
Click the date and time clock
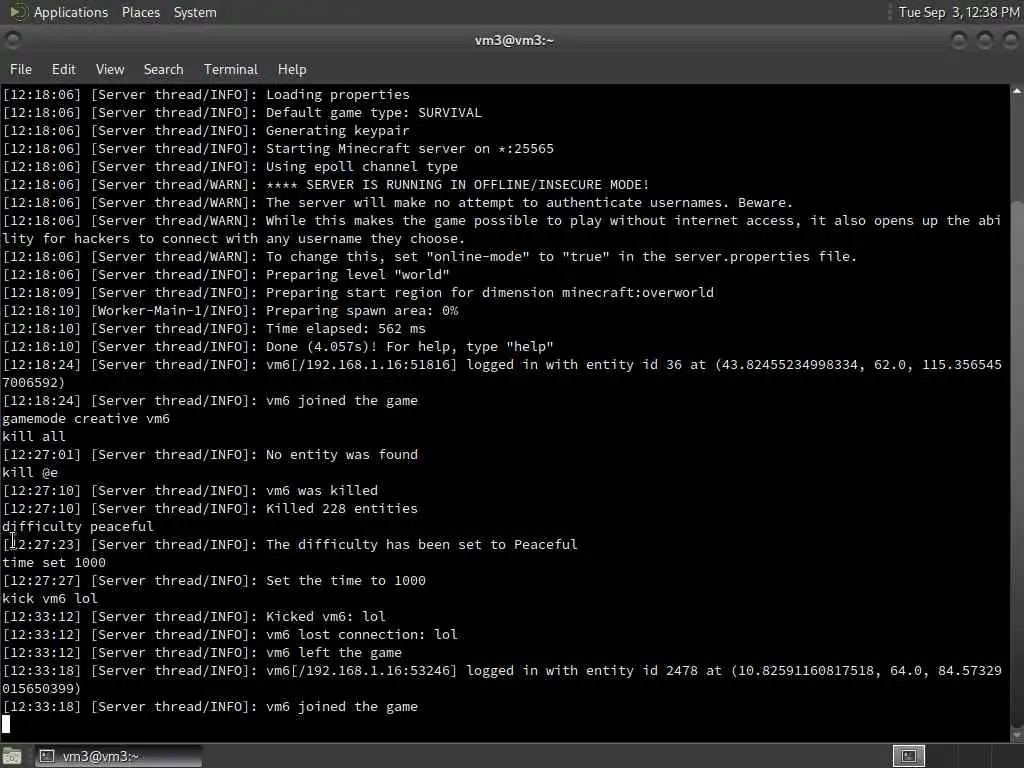tap(958, 12)
